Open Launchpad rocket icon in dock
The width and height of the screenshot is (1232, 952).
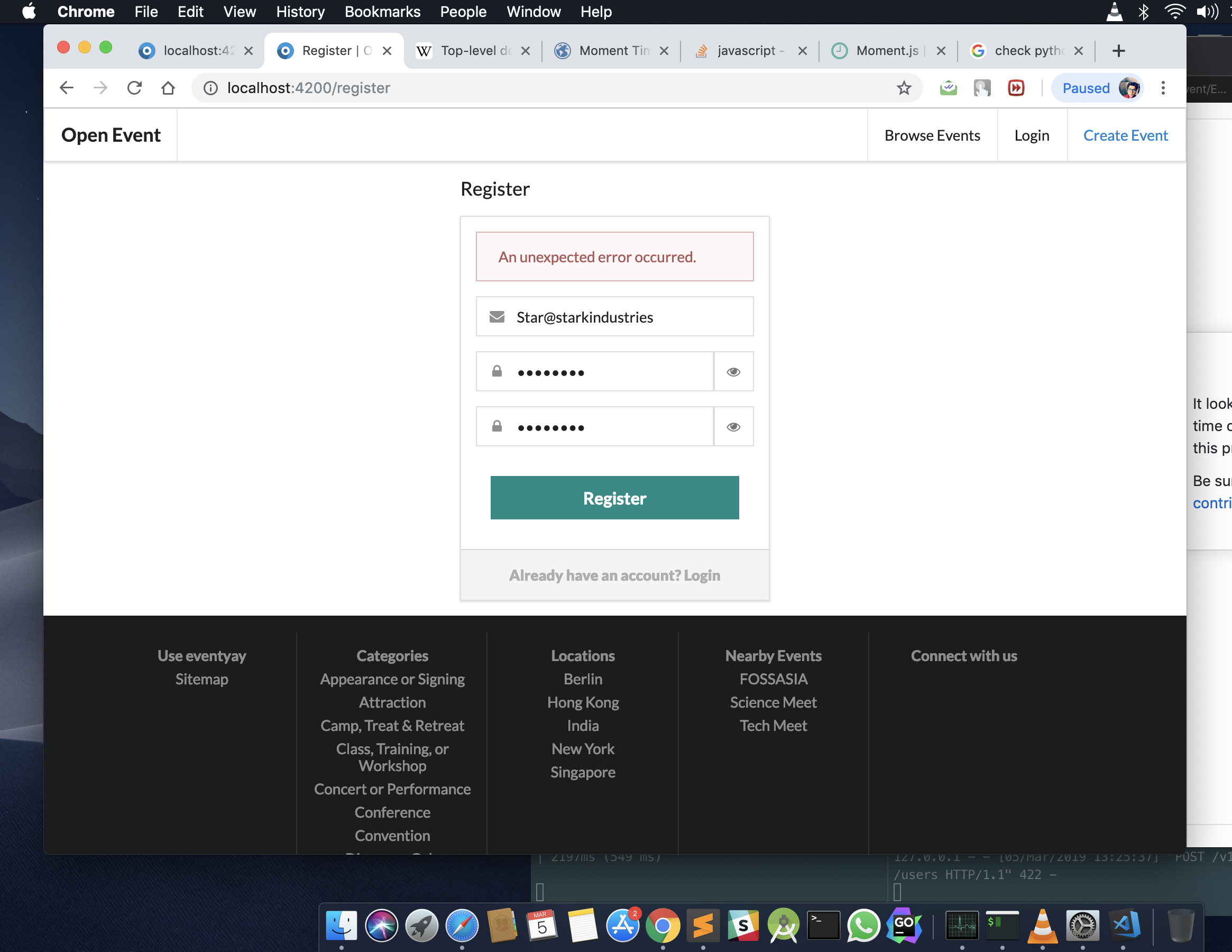pyautogui.click(x=421, y=926)
